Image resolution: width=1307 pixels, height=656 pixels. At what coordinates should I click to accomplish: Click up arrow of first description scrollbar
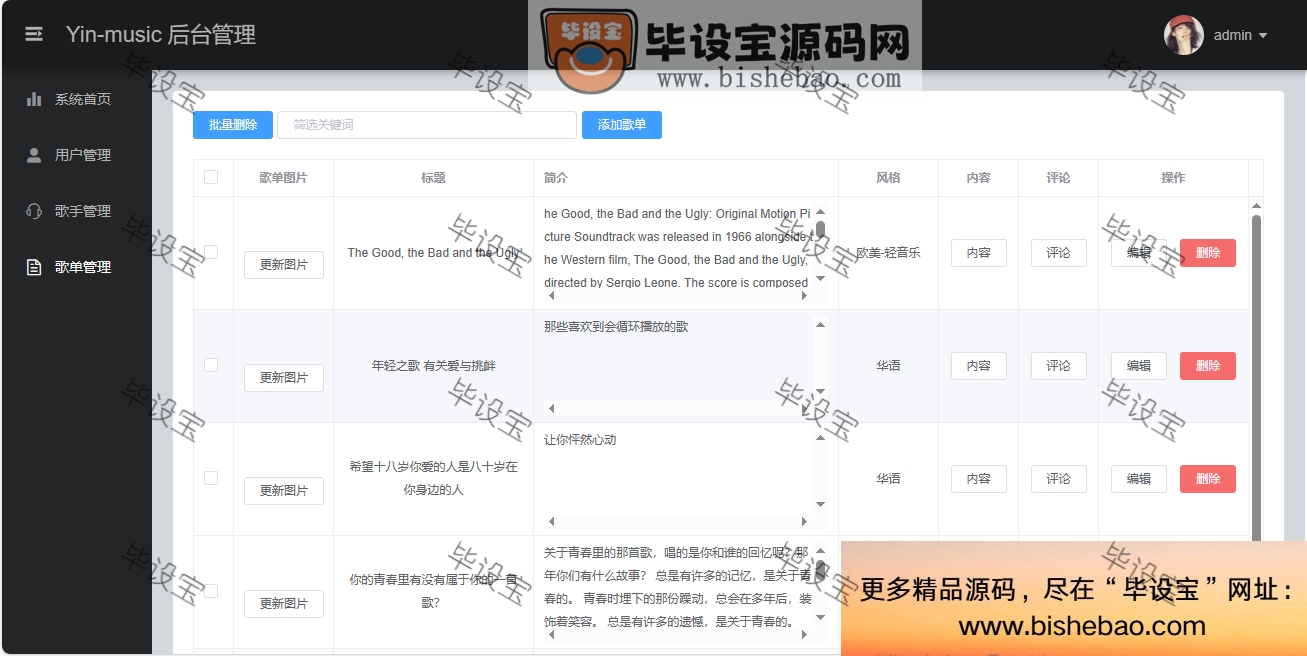pos(821,212)
